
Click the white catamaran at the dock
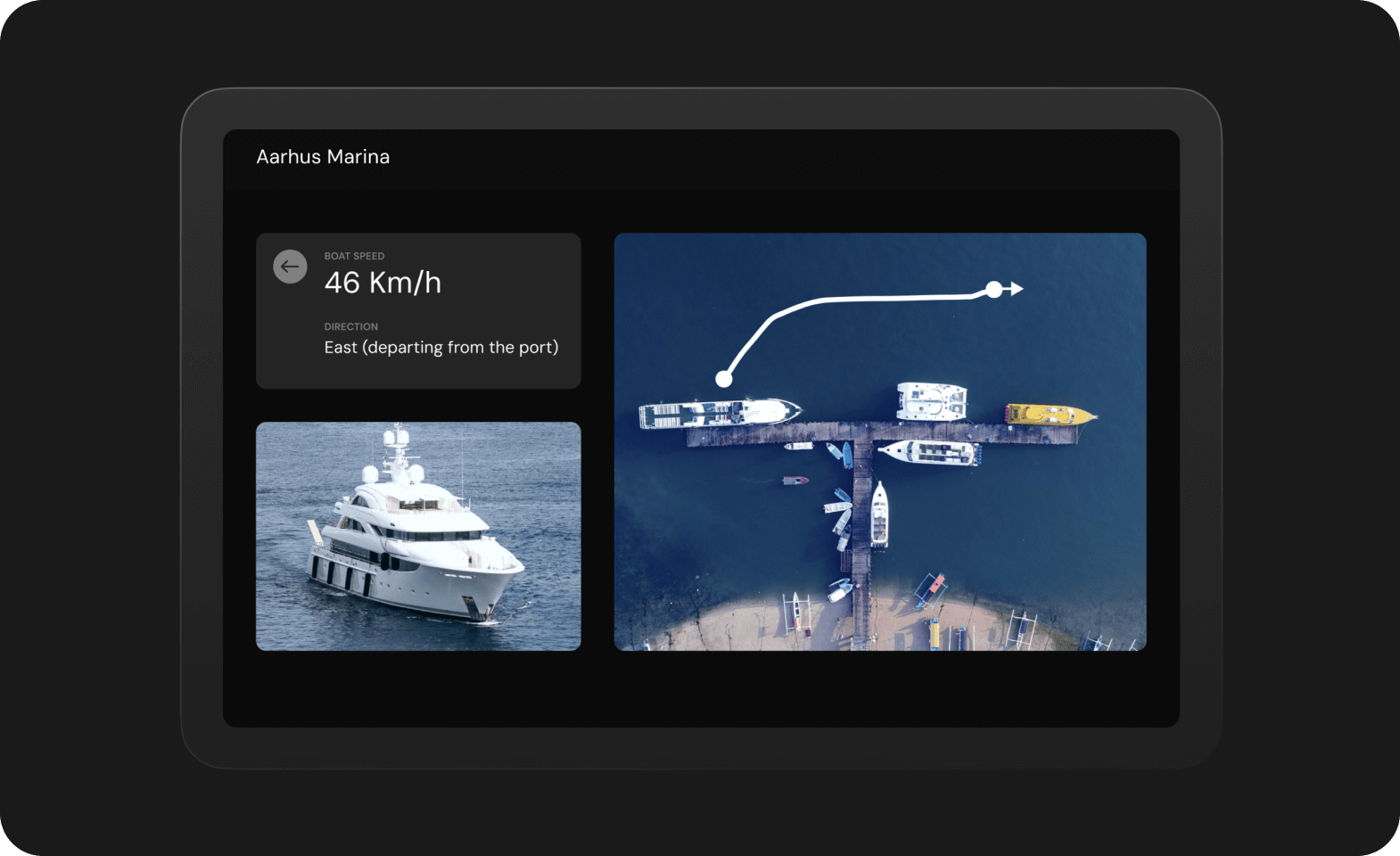[x=932, y=401]
